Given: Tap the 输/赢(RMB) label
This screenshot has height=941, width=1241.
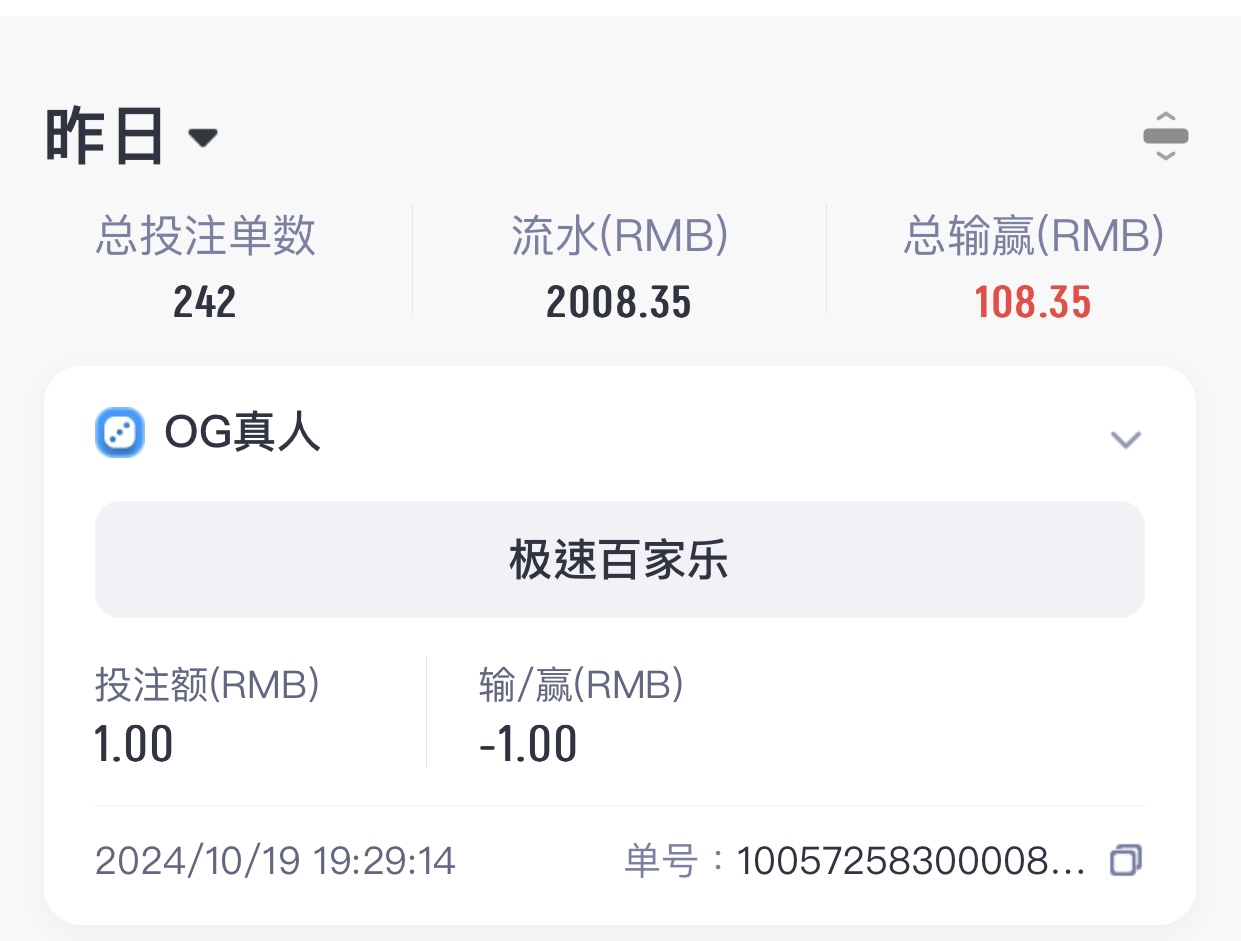Looking at the screenshot, I should click(x=580, y=685).
